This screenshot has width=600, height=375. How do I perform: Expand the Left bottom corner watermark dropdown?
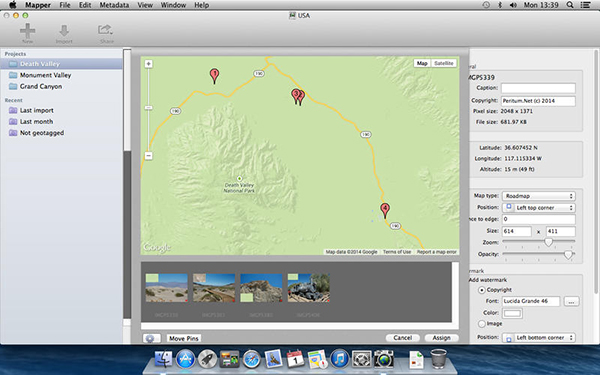click(x=538, y=338)
